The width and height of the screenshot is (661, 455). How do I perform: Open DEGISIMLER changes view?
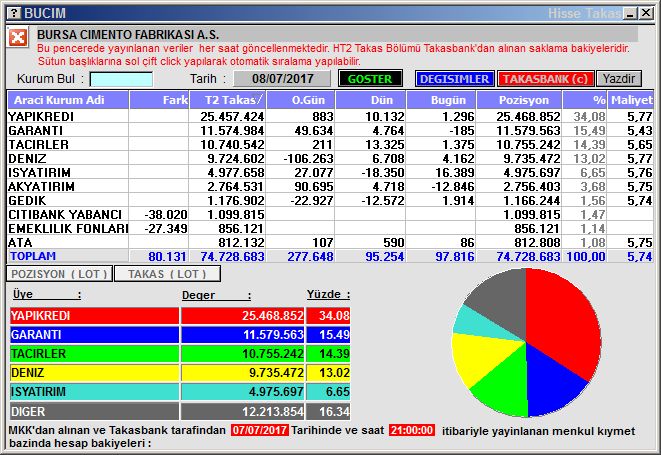[x=454, y=79]
